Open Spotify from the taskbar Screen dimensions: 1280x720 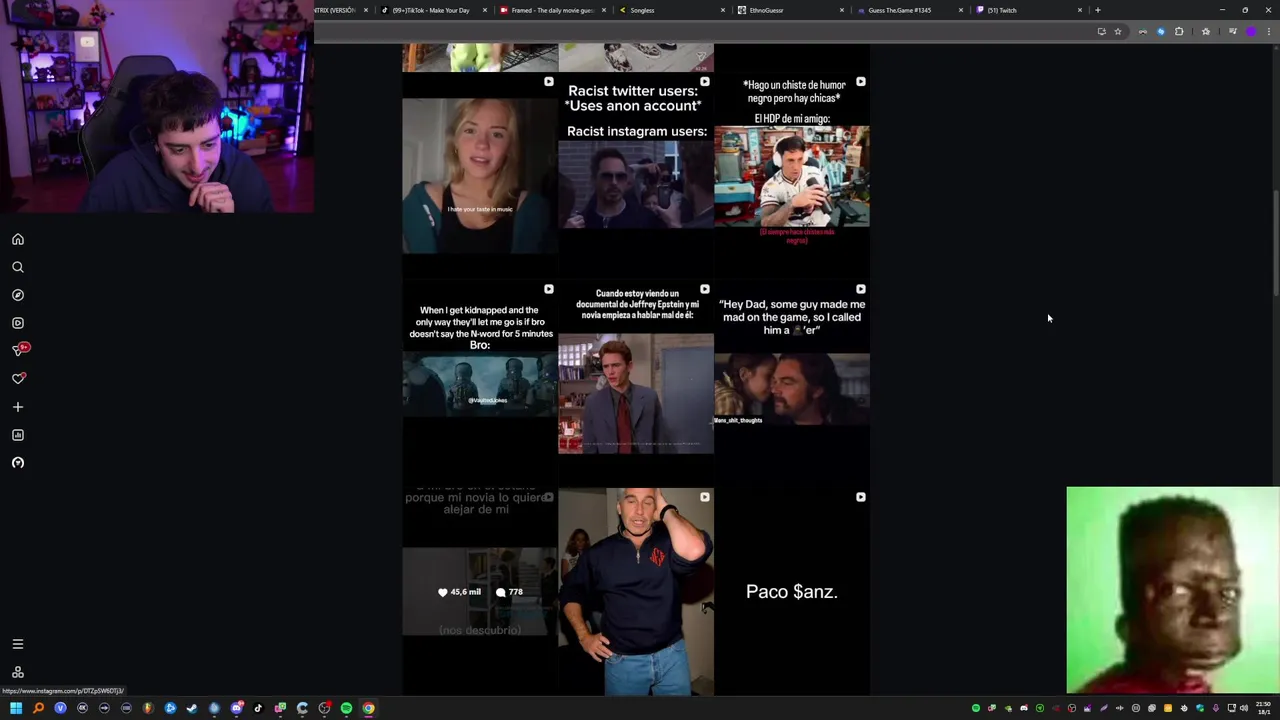pos(346,708)
